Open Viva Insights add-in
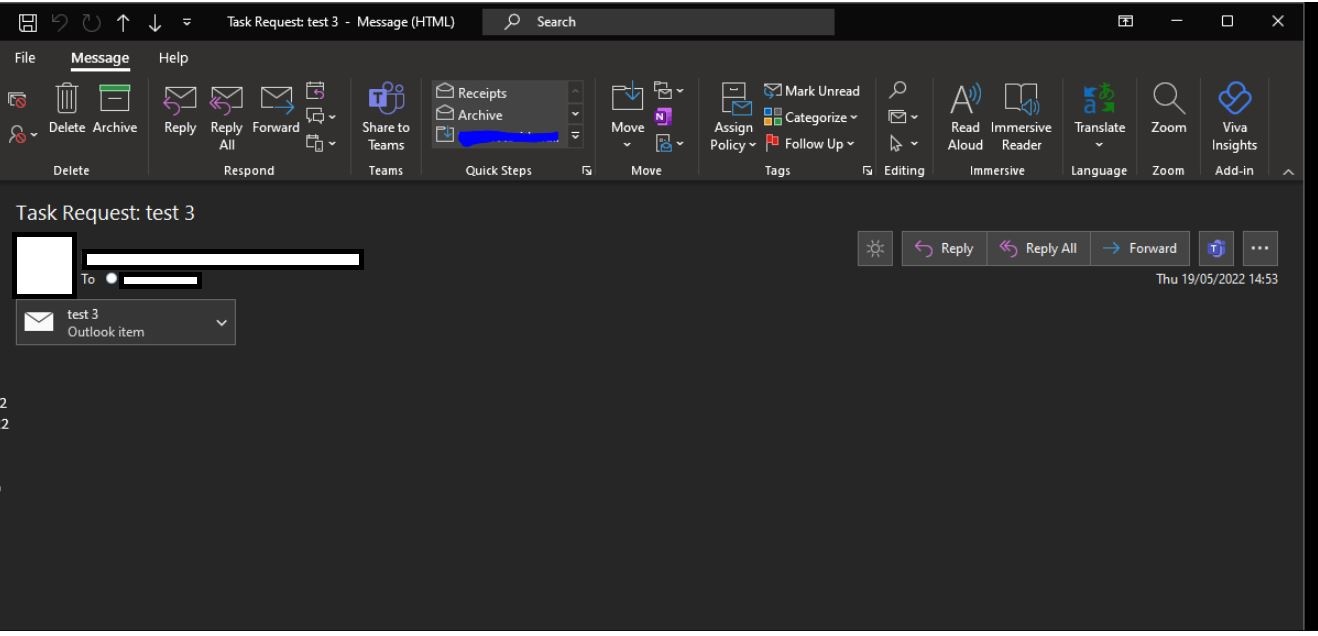Image resolution: width=1318 pixels, height=636 pixels. 1235,117
